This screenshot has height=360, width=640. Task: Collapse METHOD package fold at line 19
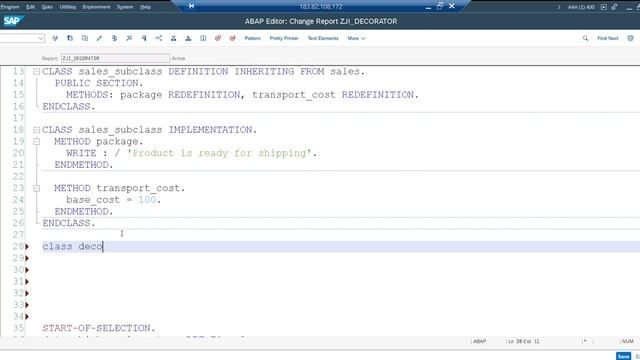[x=36, y=142]
